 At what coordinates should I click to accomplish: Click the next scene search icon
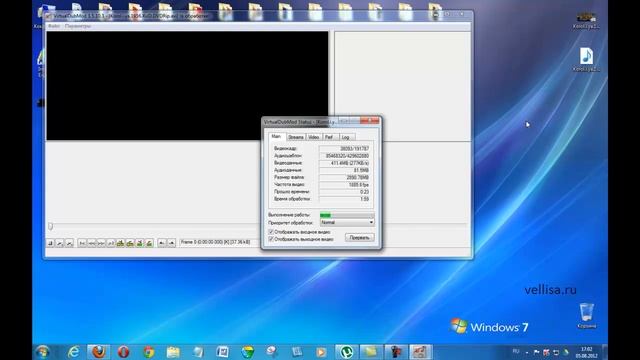coord(149,243)
